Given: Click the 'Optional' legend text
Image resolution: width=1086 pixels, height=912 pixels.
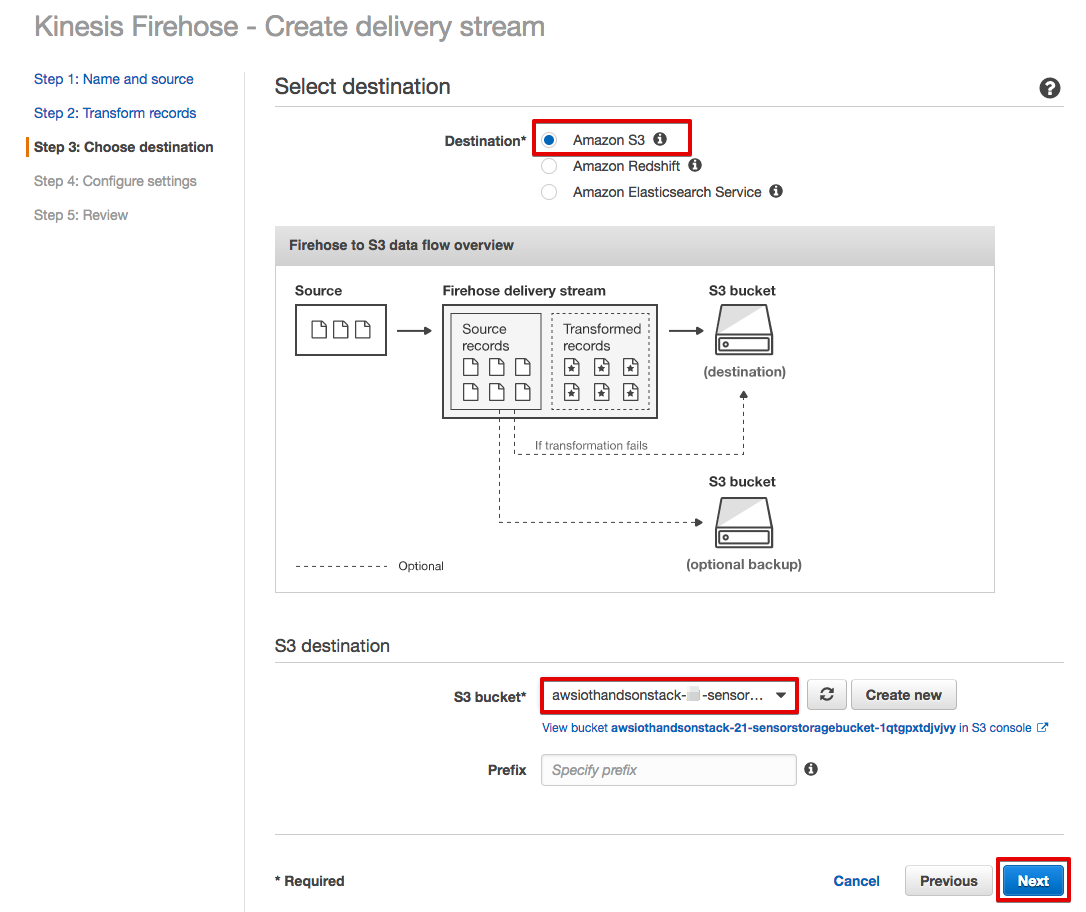Looking at the screenshot, I should (420, 566).
